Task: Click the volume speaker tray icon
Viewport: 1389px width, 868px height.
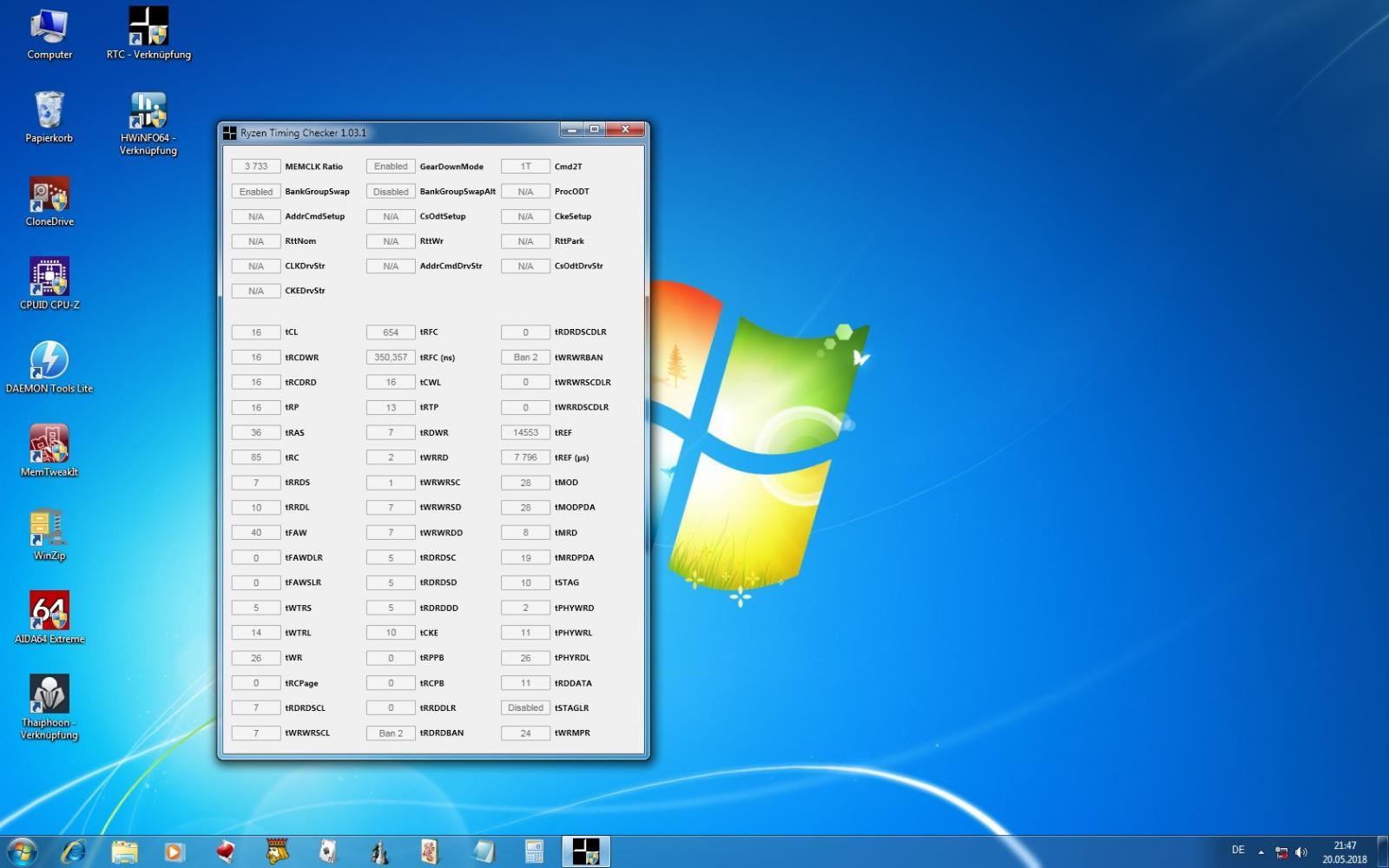Action: 1301,852
